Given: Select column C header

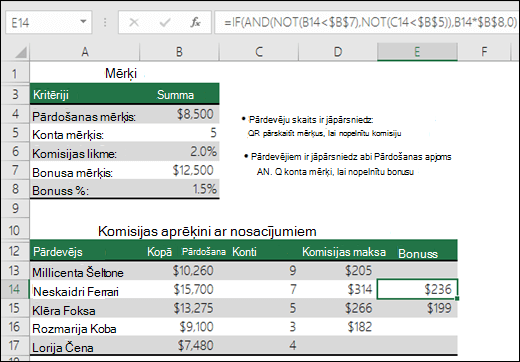Looking at the screenshot, I should 259,52.
